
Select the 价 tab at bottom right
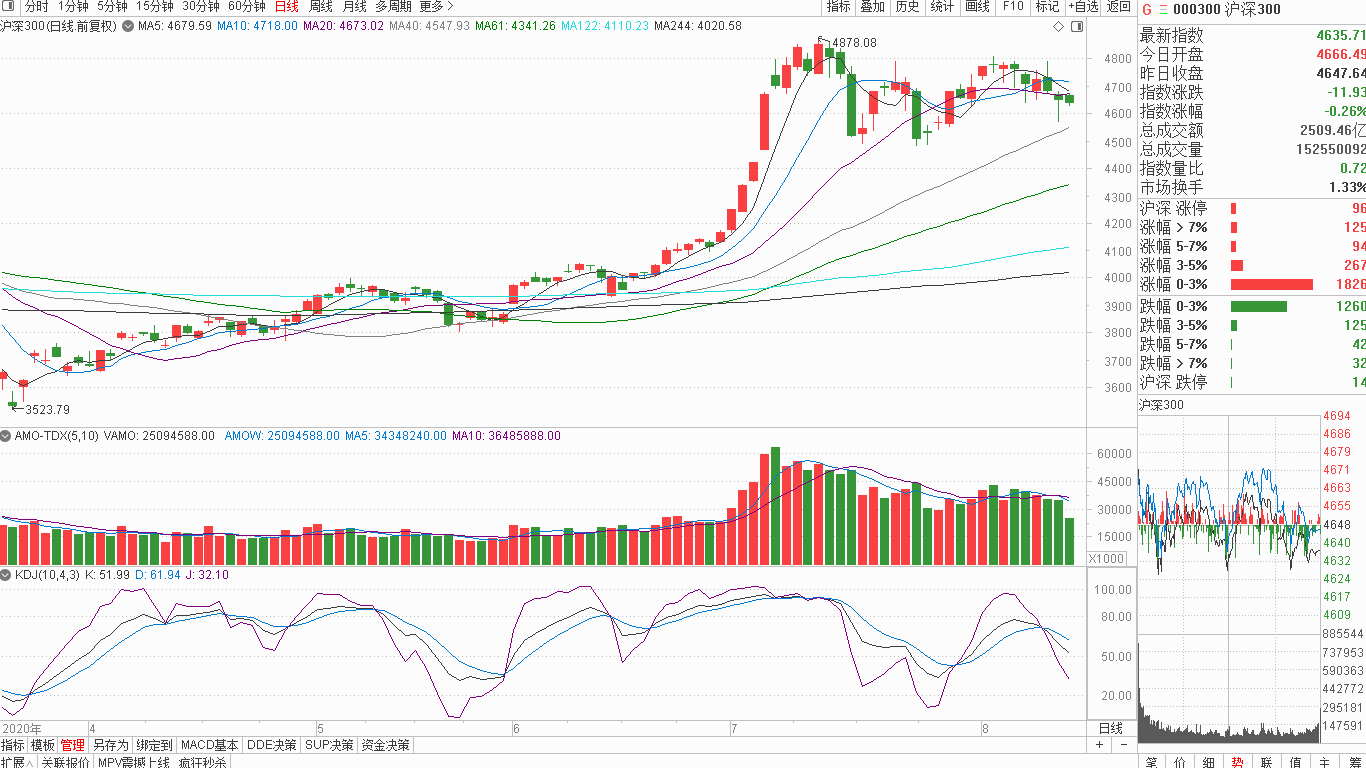click(1181, 762)
